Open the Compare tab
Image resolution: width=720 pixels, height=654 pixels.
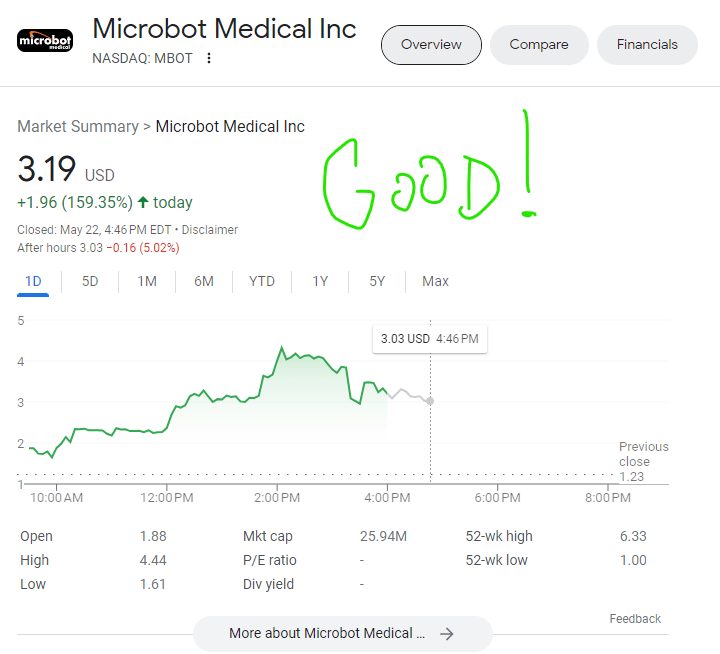538,45
